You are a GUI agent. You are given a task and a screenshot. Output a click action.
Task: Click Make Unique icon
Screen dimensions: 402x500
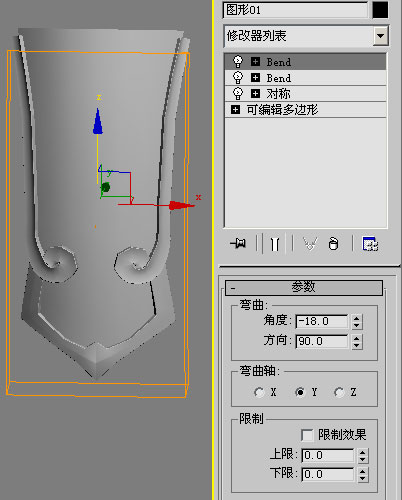click(310, 244)
